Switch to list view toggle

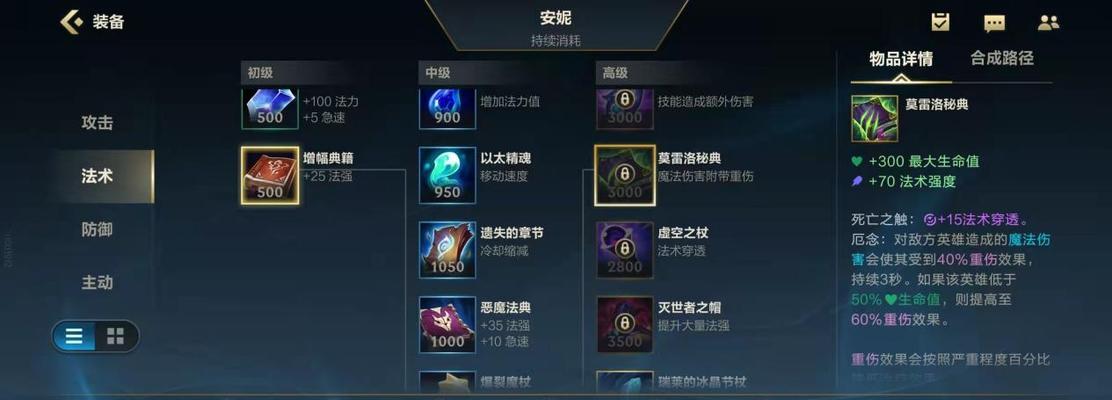[74, 336]
